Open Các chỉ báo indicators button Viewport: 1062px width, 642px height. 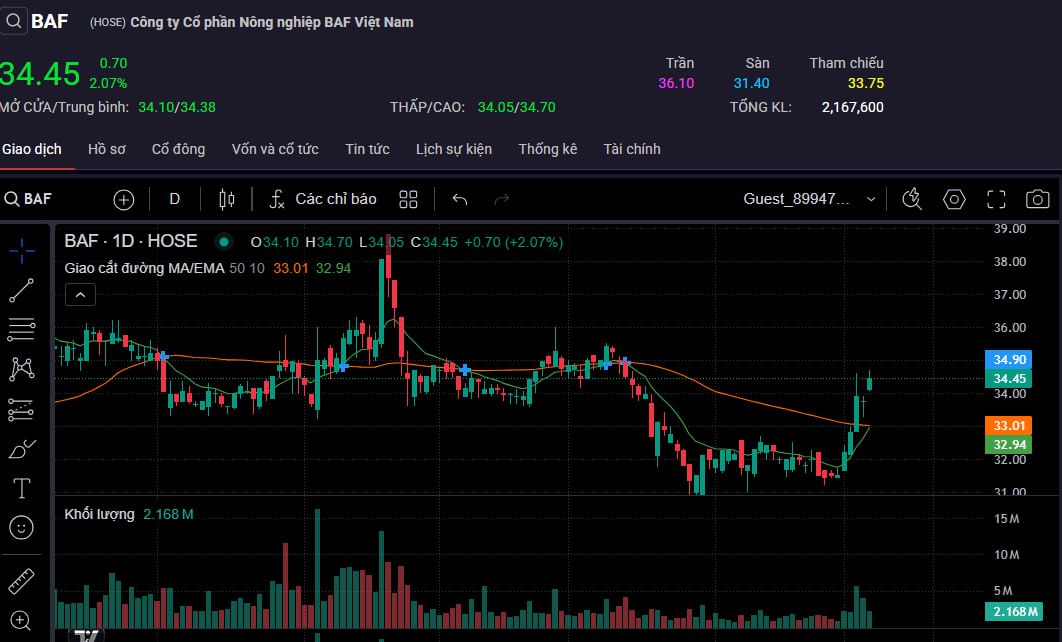pos(323,199)
